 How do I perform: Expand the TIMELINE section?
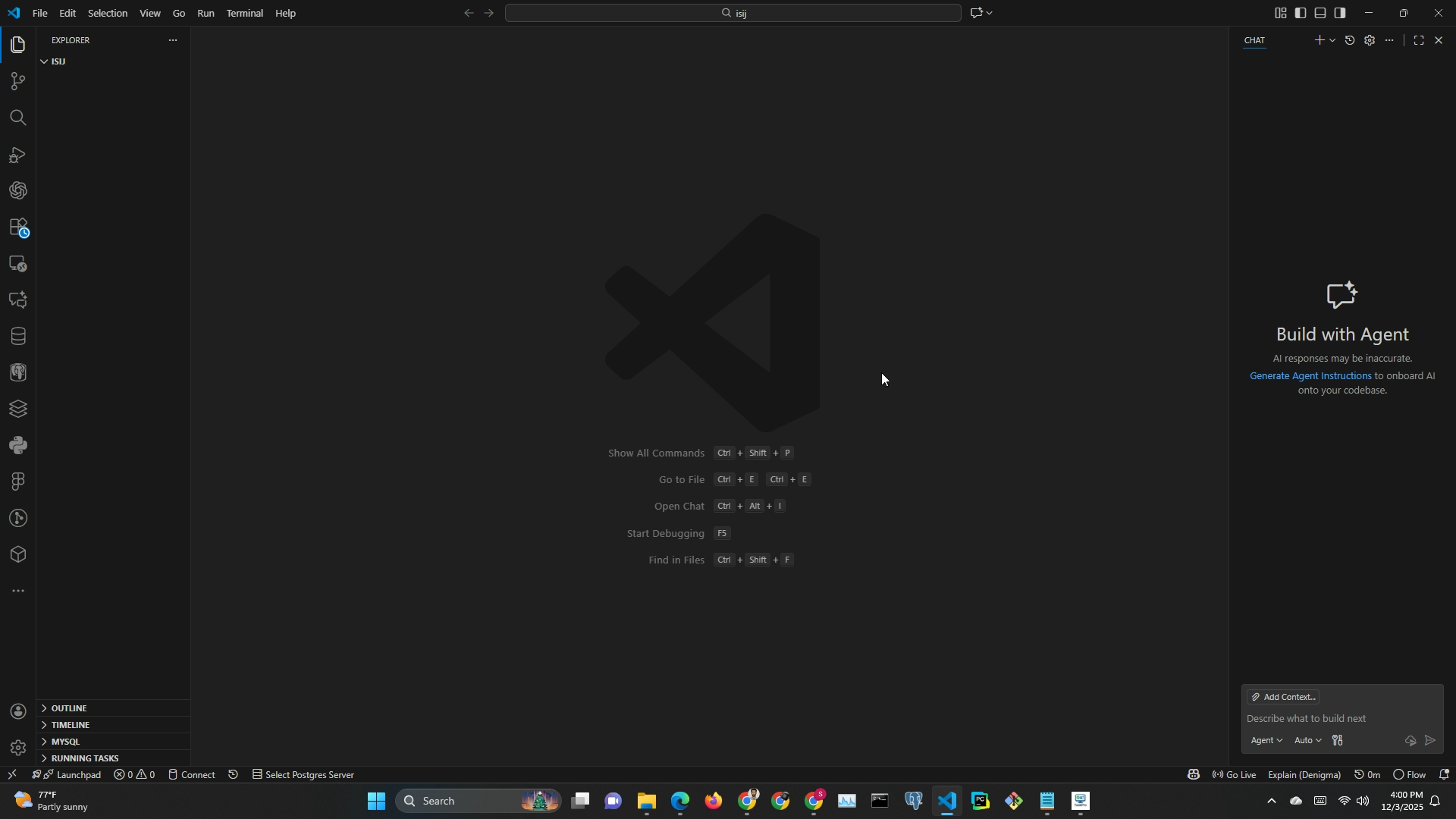click(71, 725)
